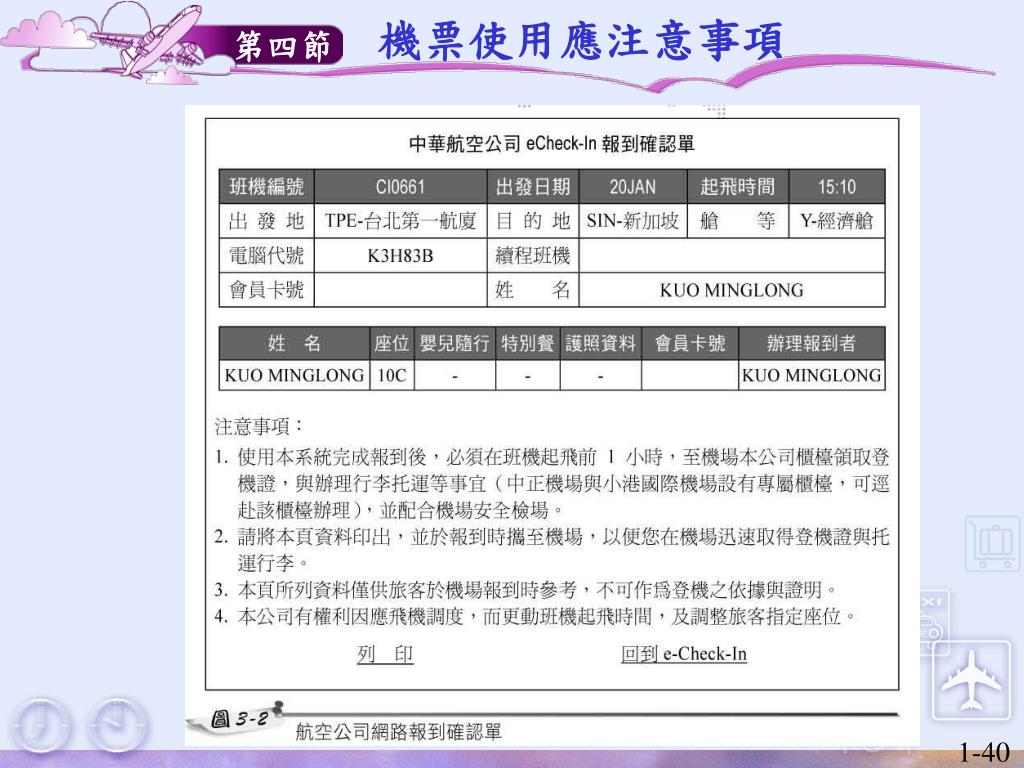
Task: Click the 電腦代號 label cell
Action: [x=266, y=255]
